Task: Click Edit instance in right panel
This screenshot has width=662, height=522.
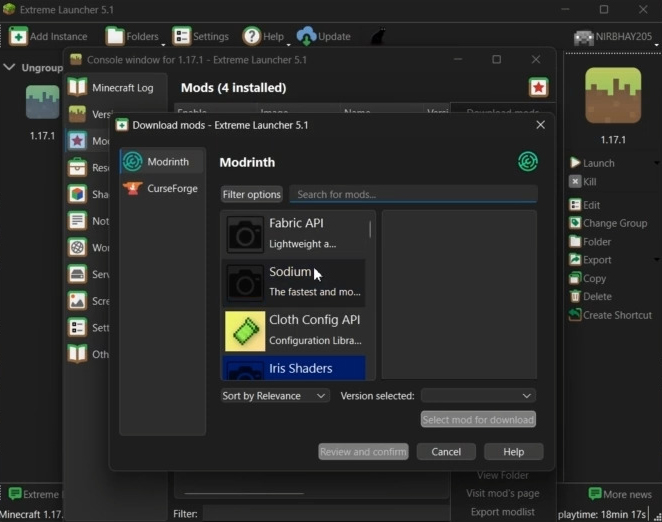Action: tap(585, 205)
